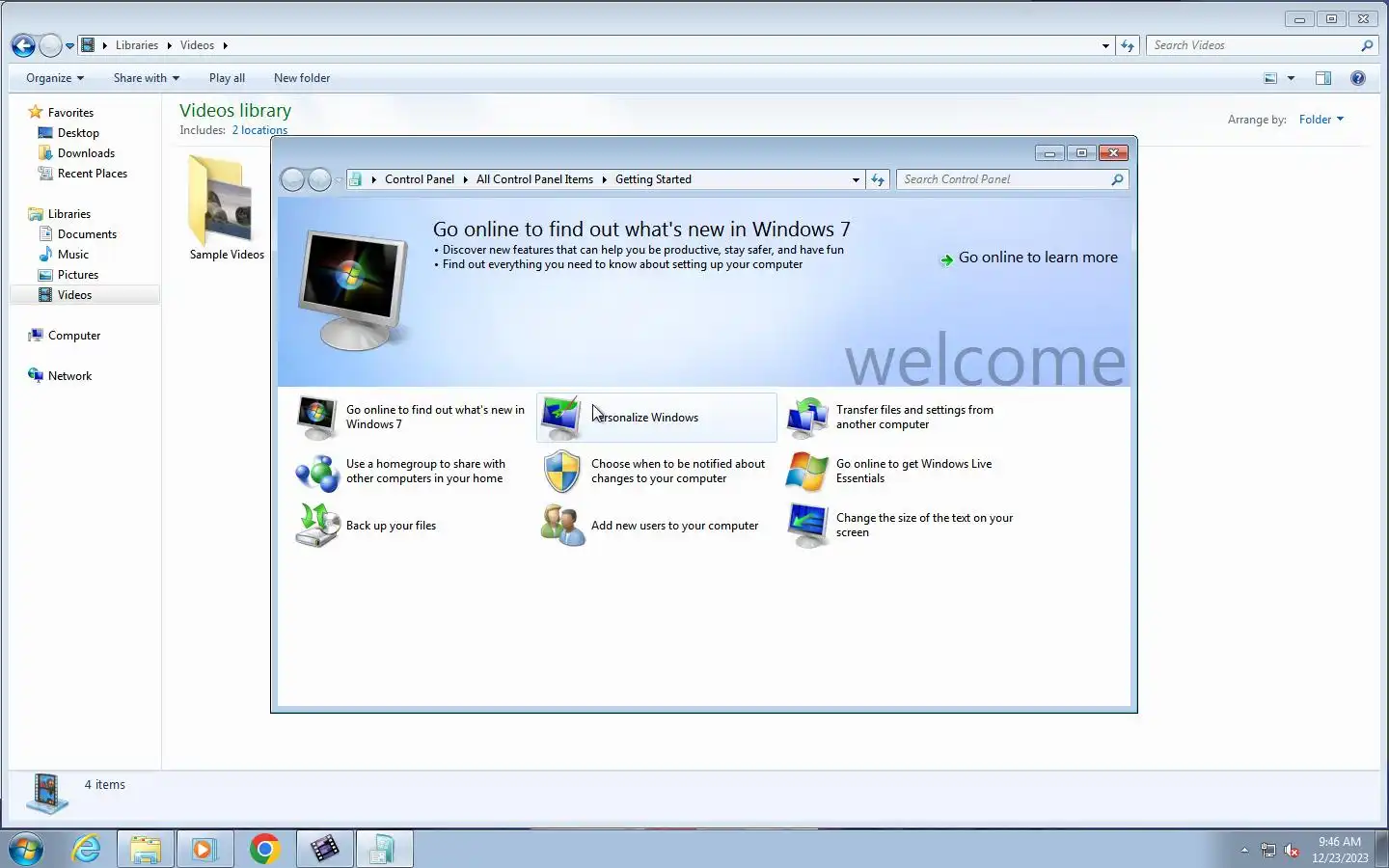Select Downloads in navigation pane

(86, 153)
